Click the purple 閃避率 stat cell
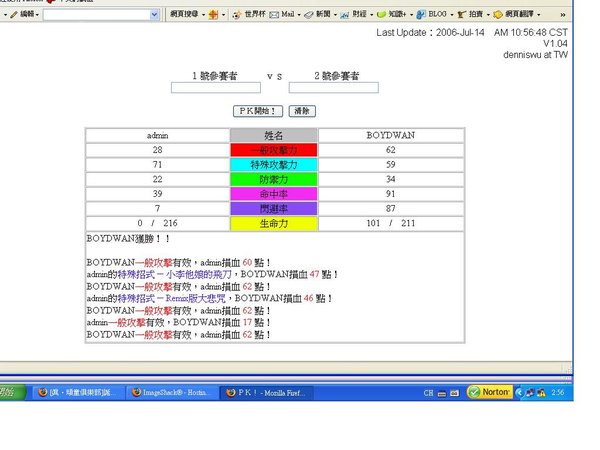 click(x=274, y=209)
